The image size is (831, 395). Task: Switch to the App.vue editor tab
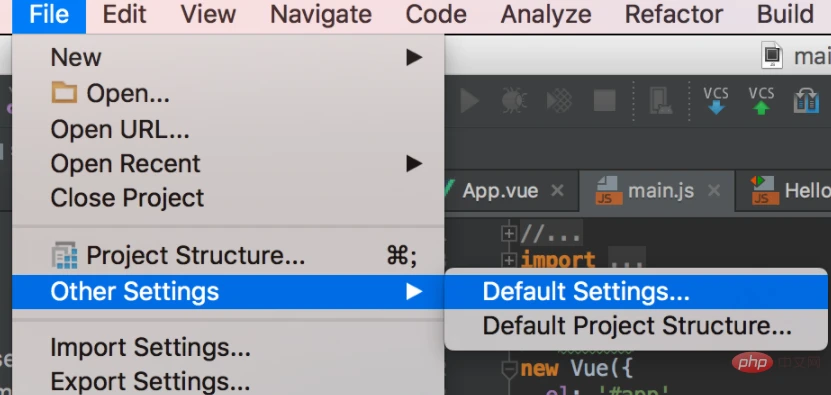pyautogui.click(x=500, y=191)
